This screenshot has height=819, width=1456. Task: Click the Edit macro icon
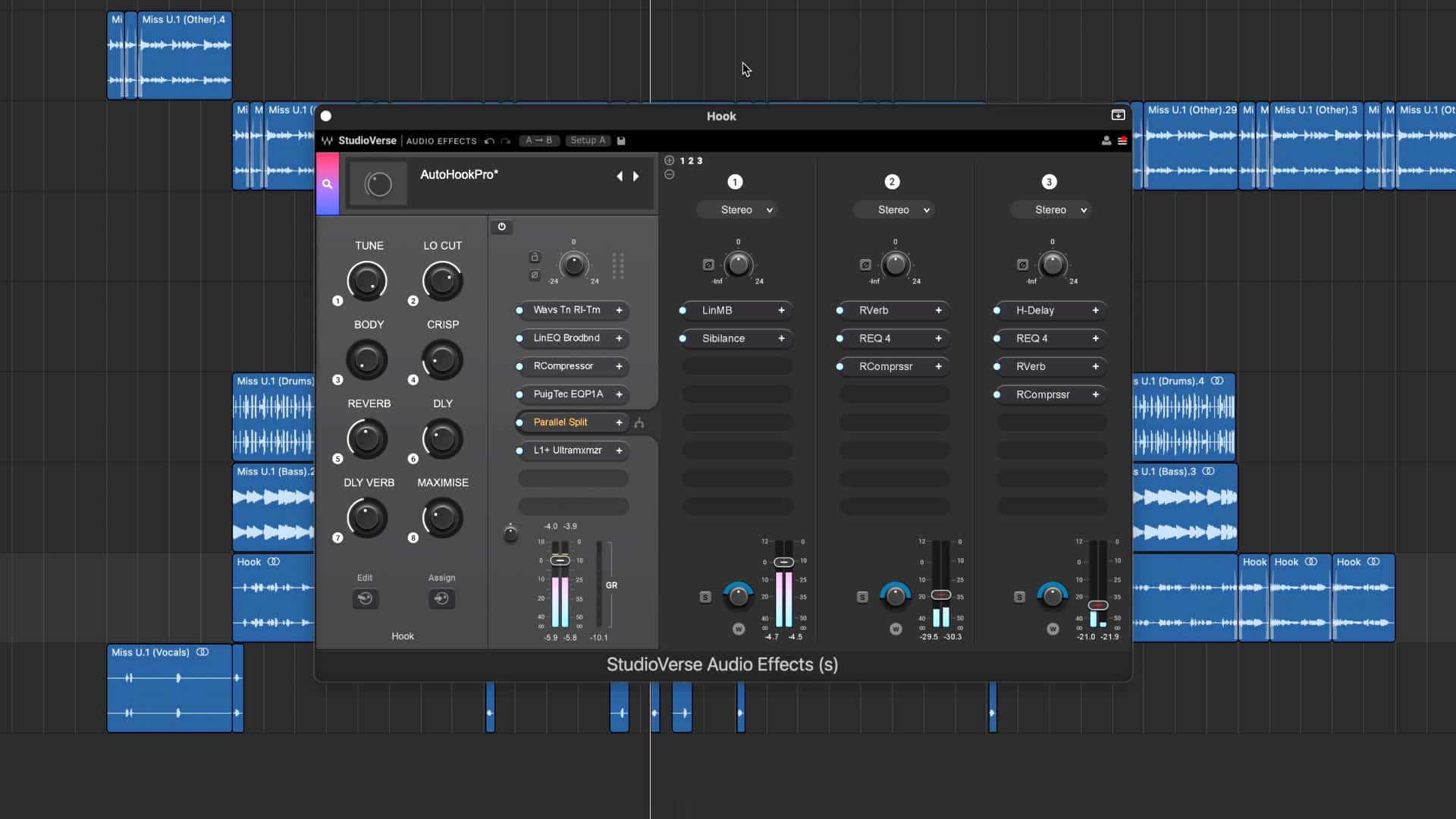(x=365, y=599)
